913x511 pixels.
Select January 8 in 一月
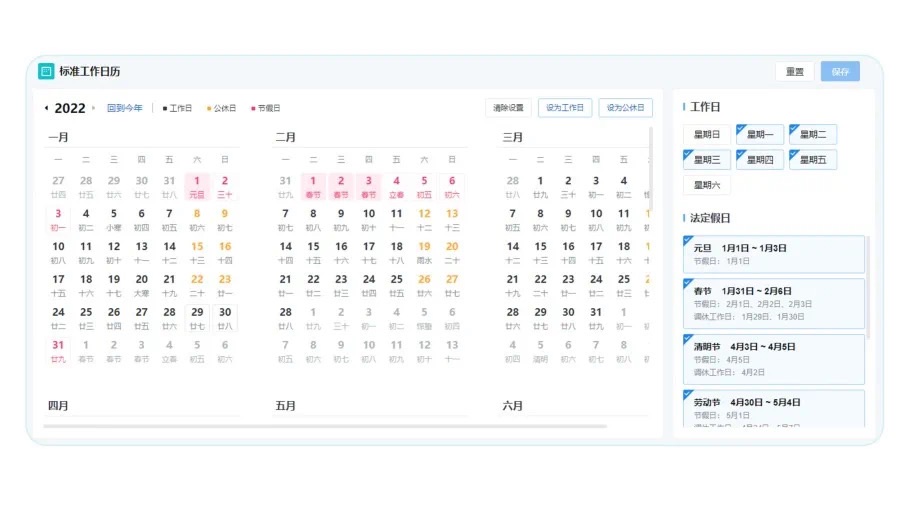(x=197, y=219)
